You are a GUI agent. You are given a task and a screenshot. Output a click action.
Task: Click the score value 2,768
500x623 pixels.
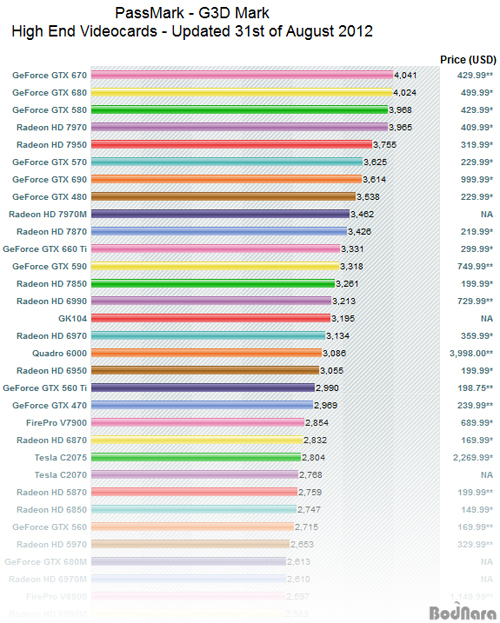pos(310,475)
